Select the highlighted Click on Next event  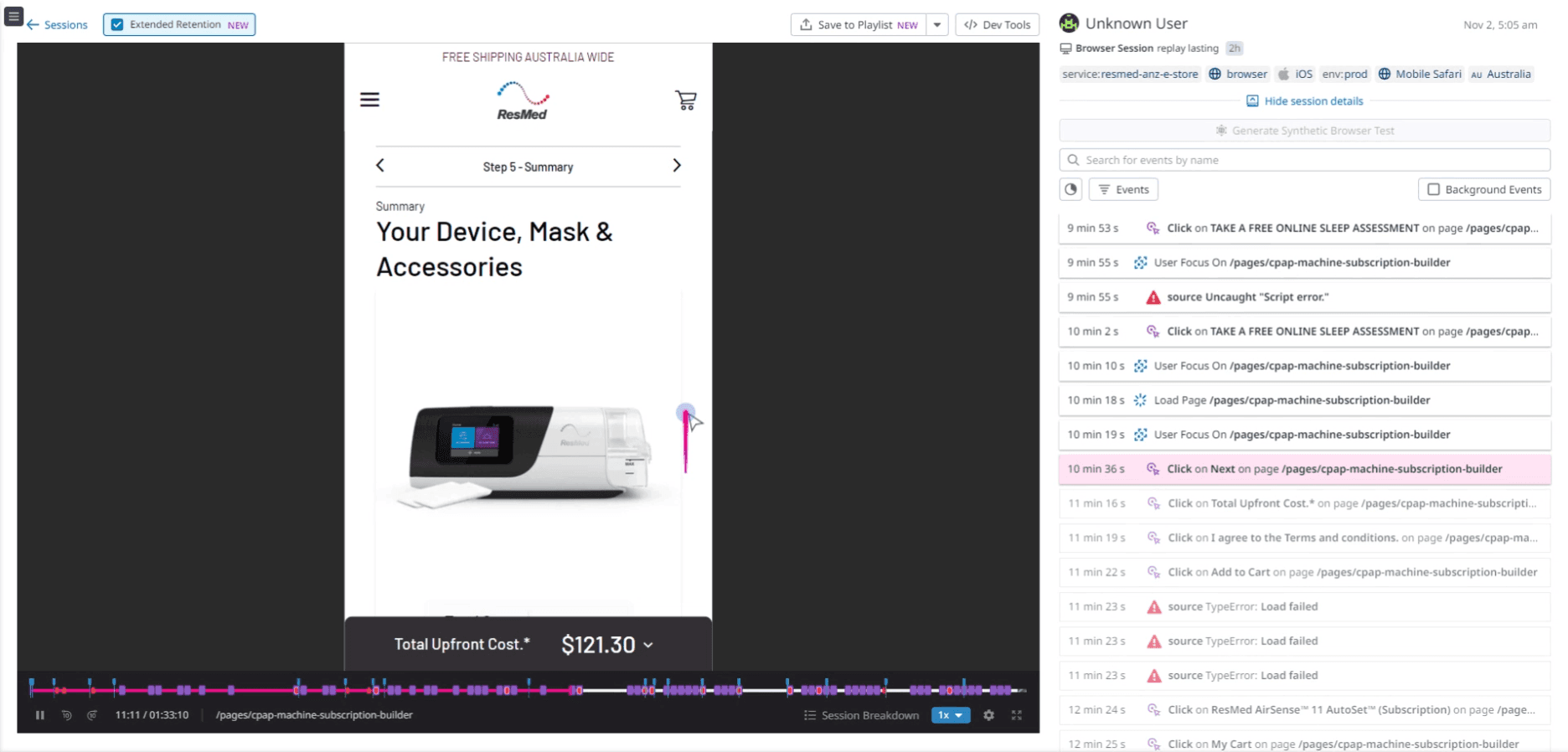pyautogui.click(x=1304, y=468)
